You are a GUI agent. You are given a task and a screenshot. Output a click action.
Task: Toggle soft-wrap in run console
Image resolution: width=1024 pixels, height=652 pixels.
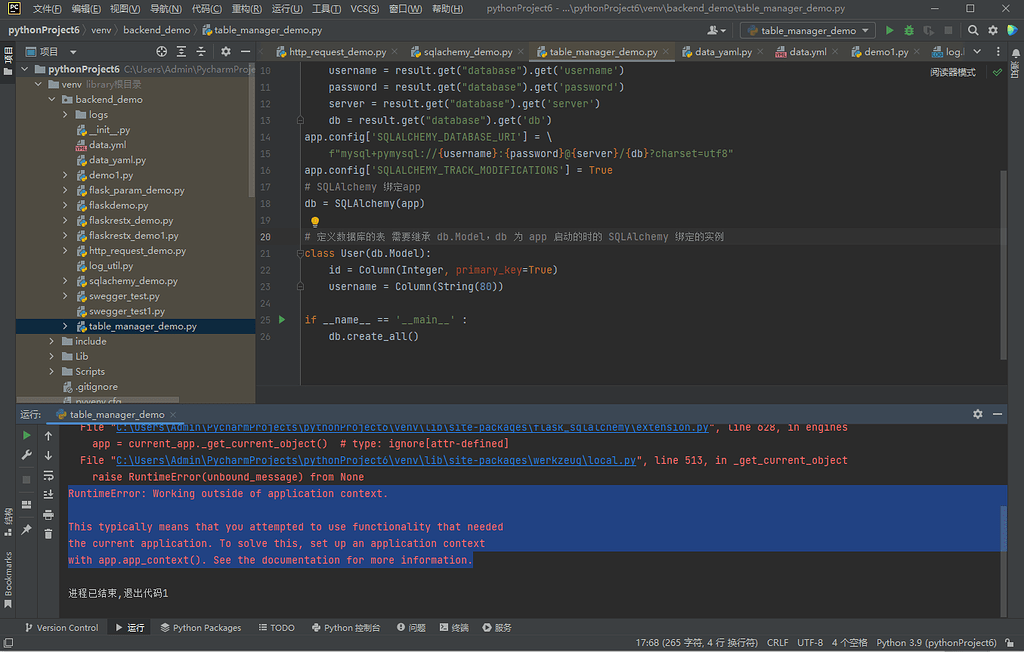pyautogui.click(x=48, y=476)
